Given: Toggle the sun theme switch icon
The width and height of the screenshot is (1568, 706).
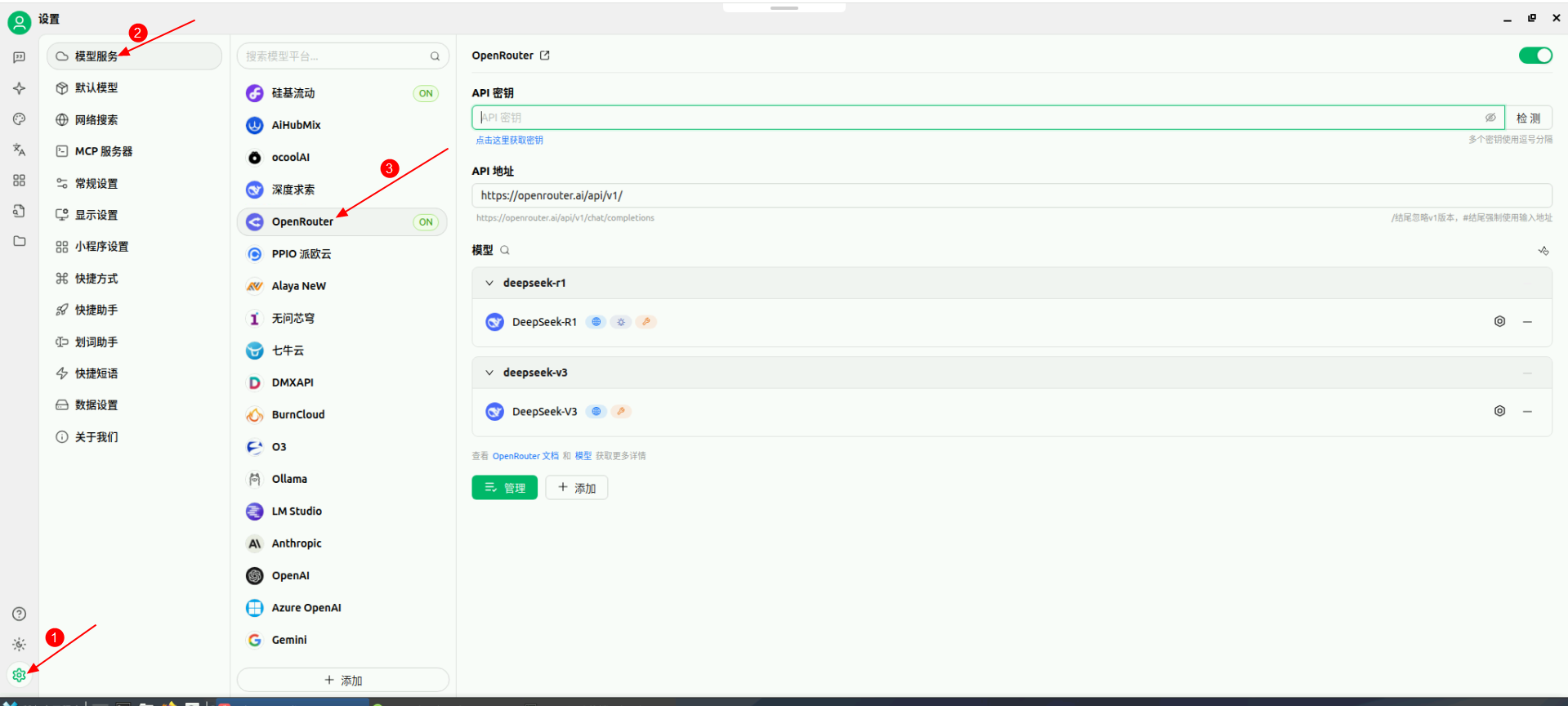Looking at the screenshot, I should 20,645.
